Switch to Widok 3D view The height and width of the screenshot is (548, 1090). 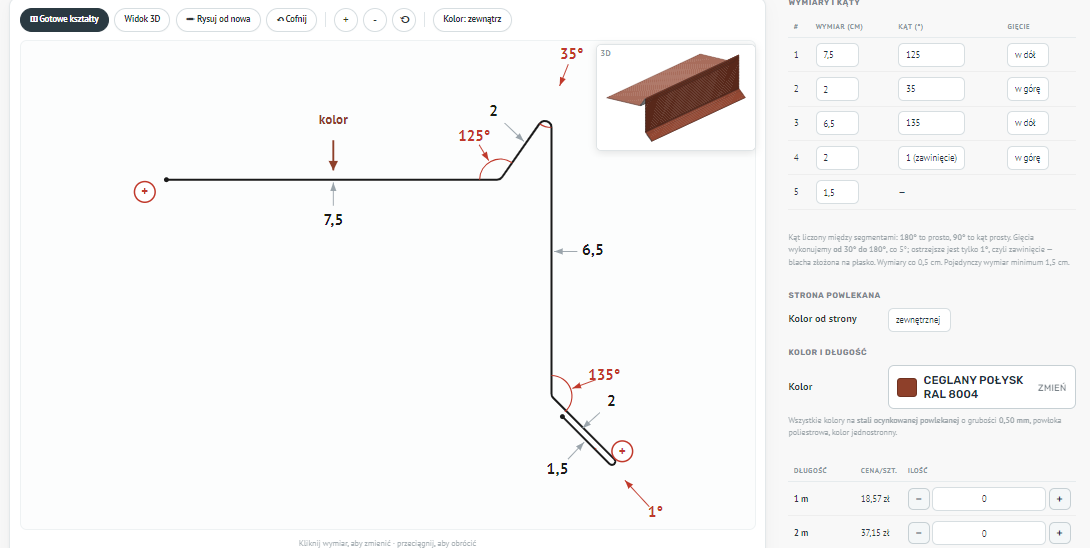(x=142, y=19)
